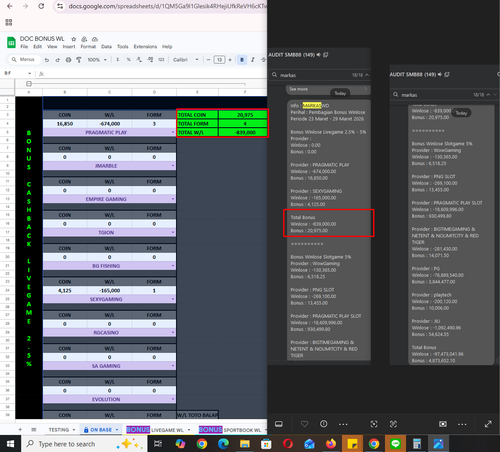Toggle italic formatting in Sheets toolbar

(x=253, y=60)
